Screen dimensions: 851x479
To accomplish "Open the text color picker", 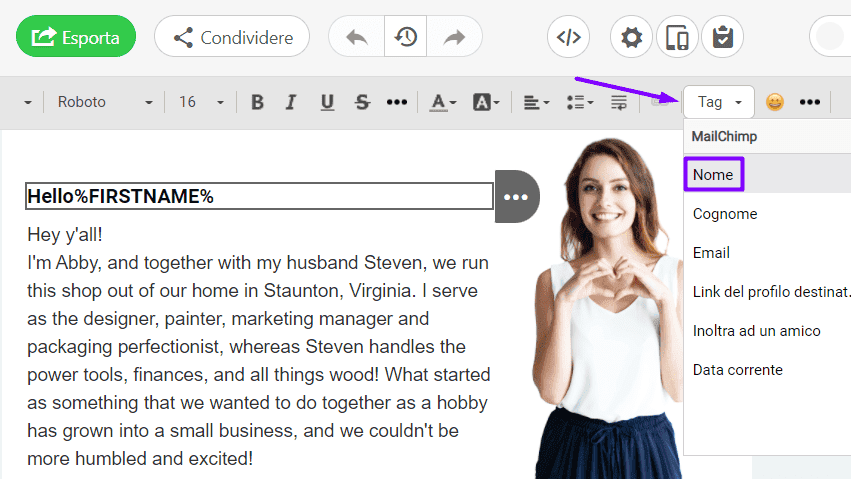I will pos(442,102).
